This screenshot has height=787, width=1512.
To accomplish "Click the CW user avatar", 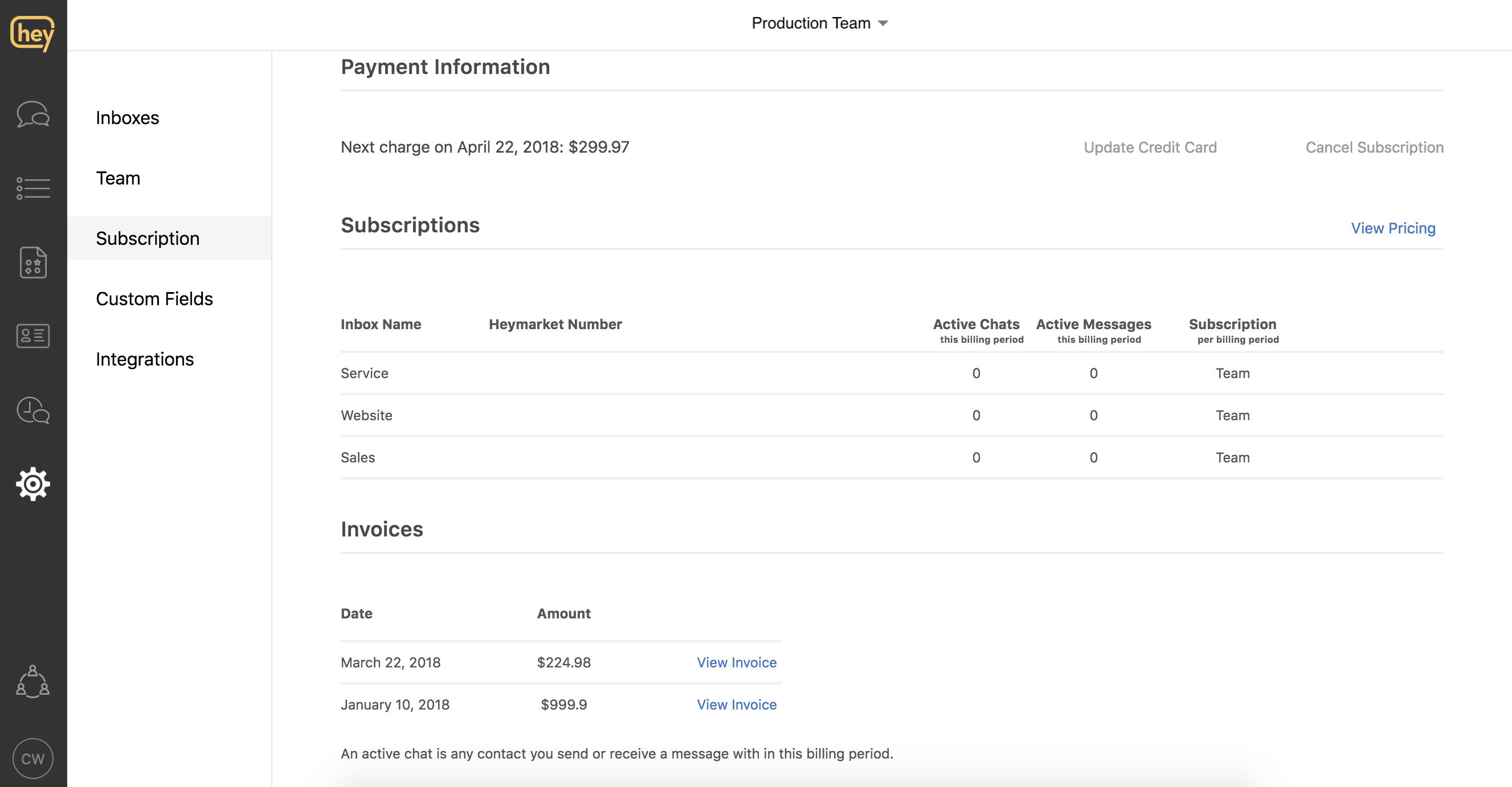I will tap(33, 759).
